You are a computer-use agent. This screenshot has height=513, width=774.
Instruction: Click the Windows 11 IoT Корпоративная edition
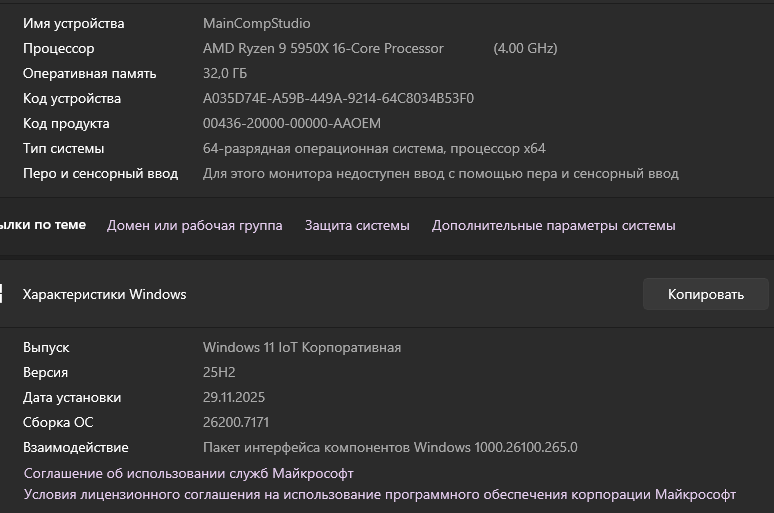pos(301,347)
